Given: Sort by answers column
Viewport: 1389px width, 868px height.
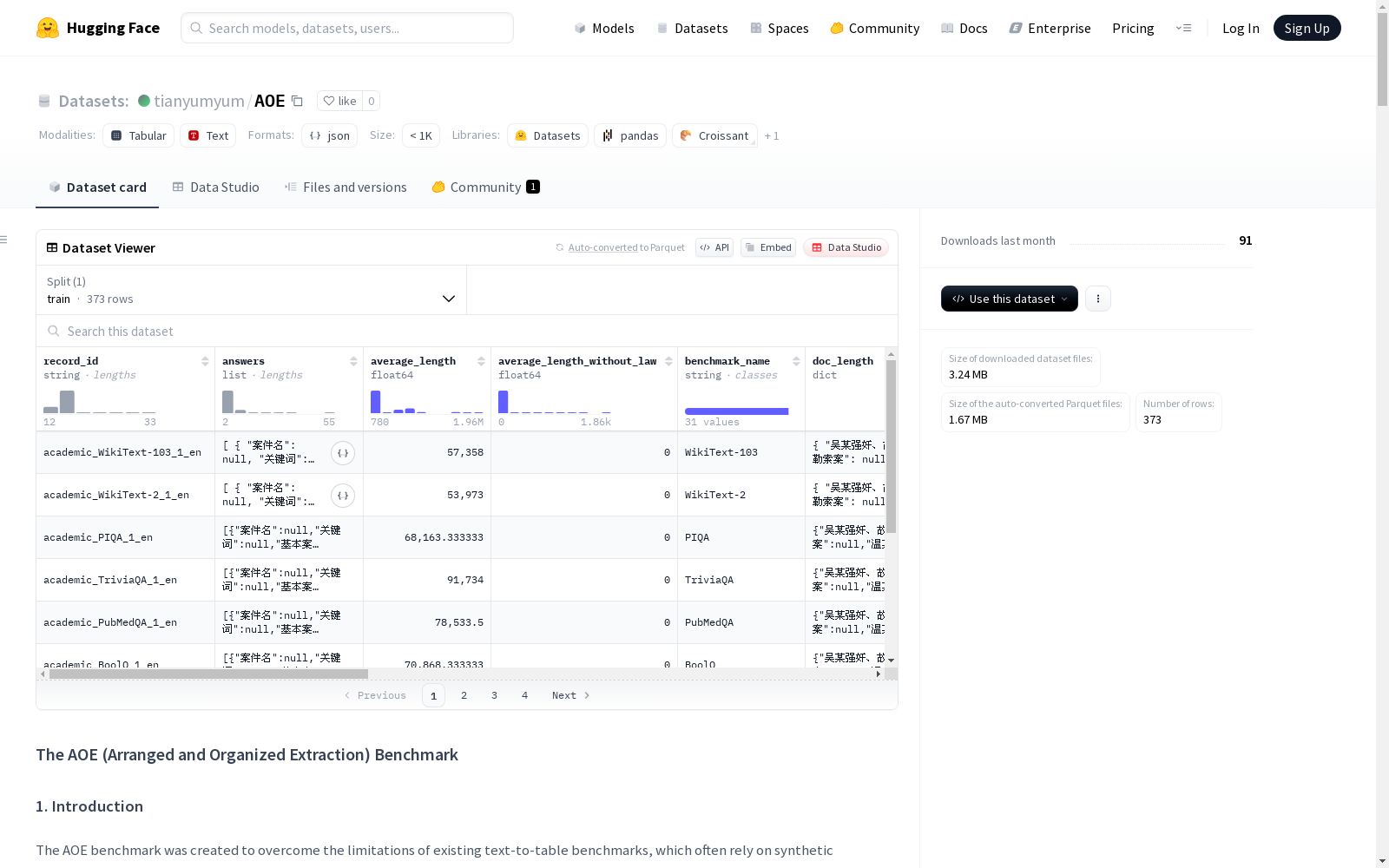Looking at the screenshot, I should [x=353, y=361].
